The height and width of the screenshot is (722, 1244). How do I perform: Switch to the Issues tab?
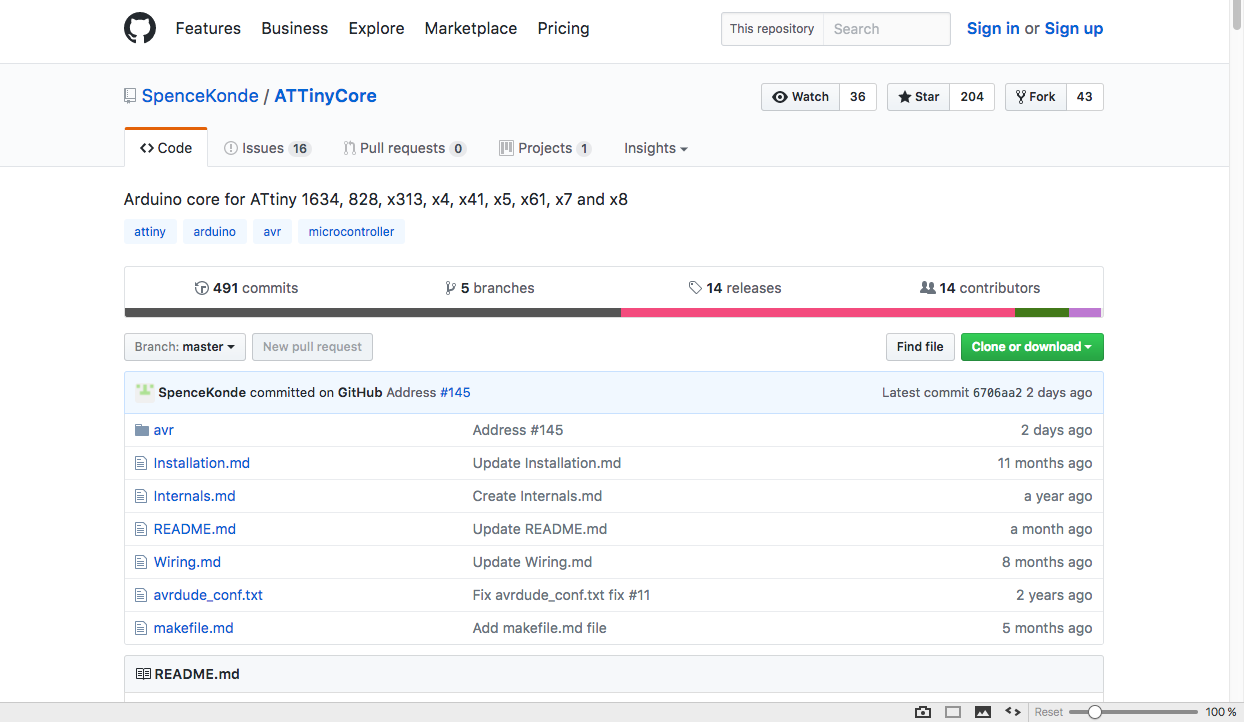[267, 148]
